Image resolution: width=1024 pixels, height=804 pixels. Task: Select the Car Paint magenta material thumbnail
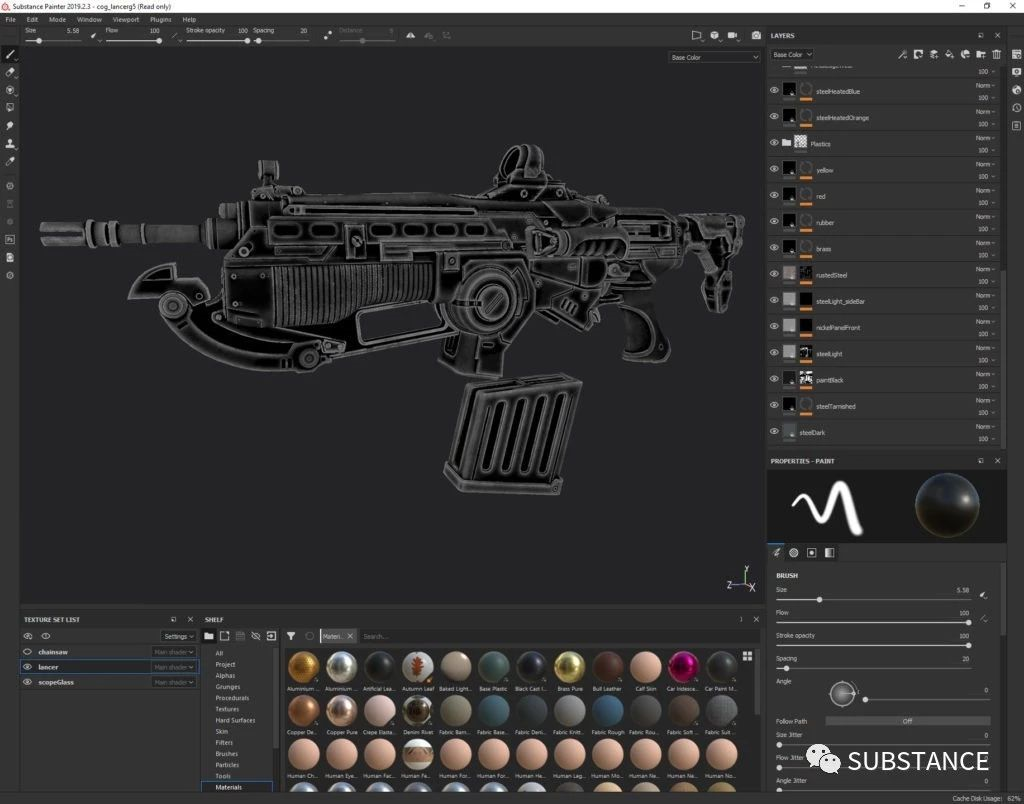(x=683, y=667)
